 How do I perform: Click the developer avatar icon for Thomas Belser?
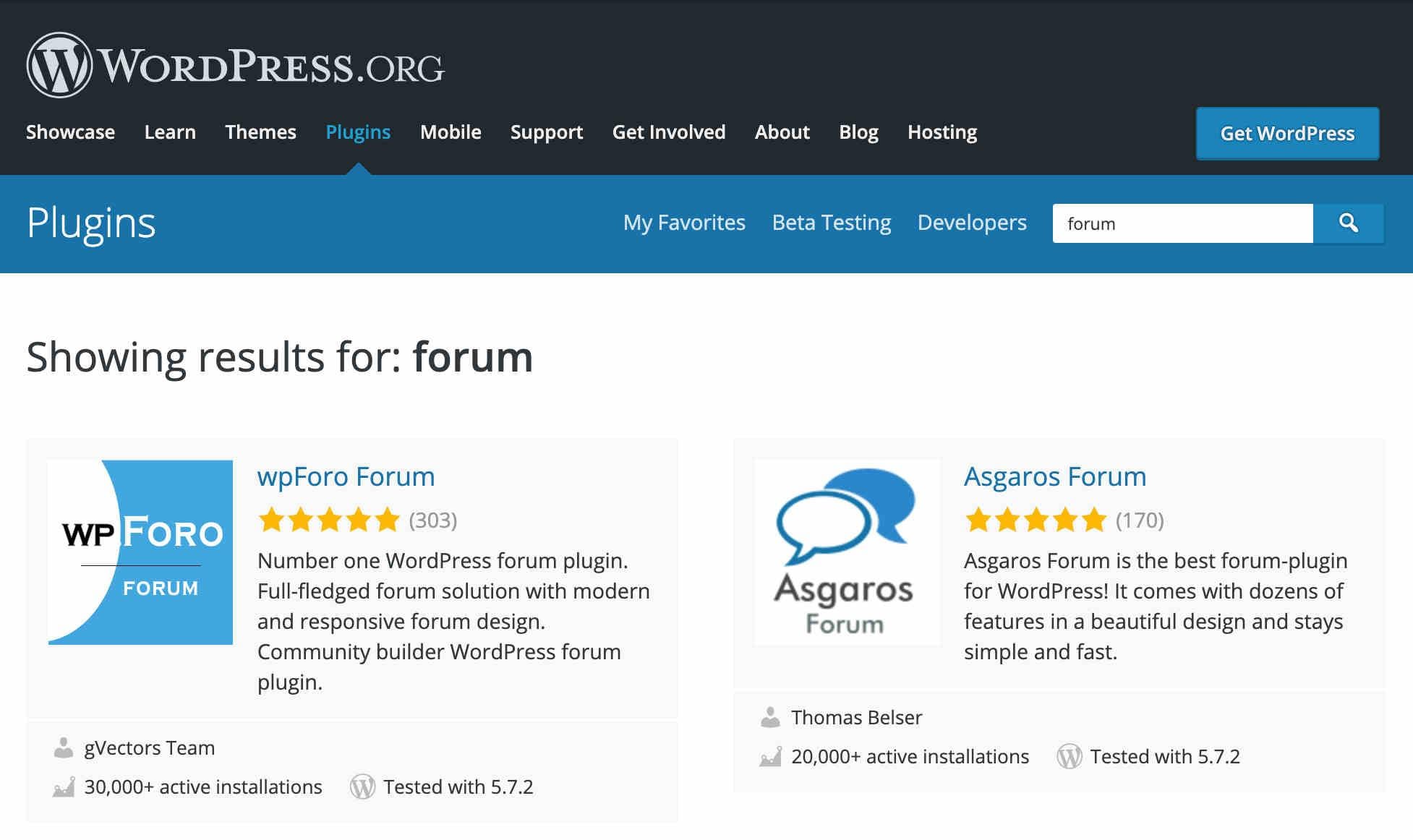(x=770, y=716)
